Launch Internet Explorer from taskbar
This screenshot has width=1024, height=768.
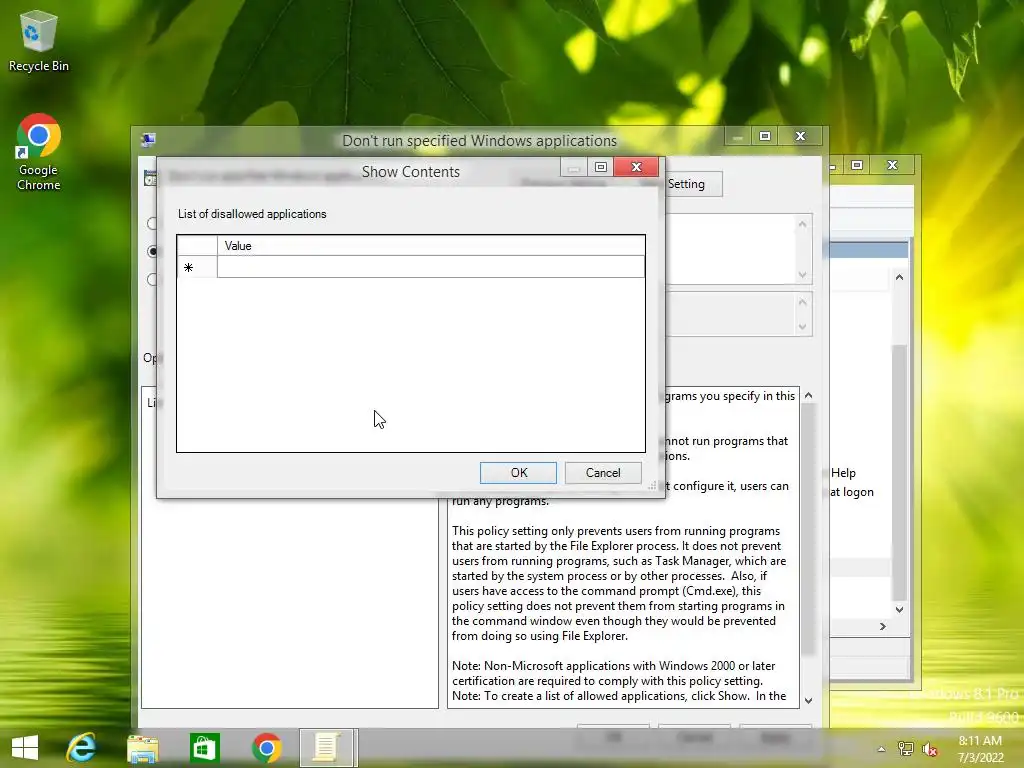(81, 748)
